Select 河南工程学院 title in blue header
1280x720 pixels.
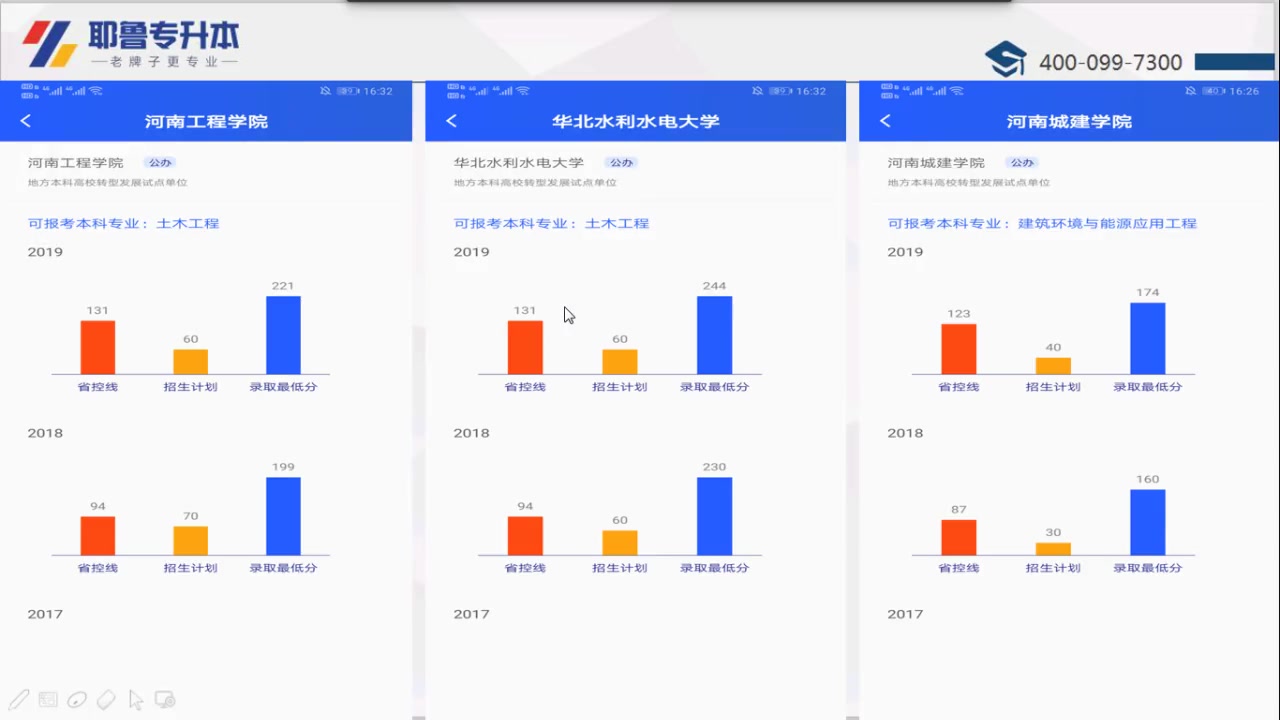[206, 122]
